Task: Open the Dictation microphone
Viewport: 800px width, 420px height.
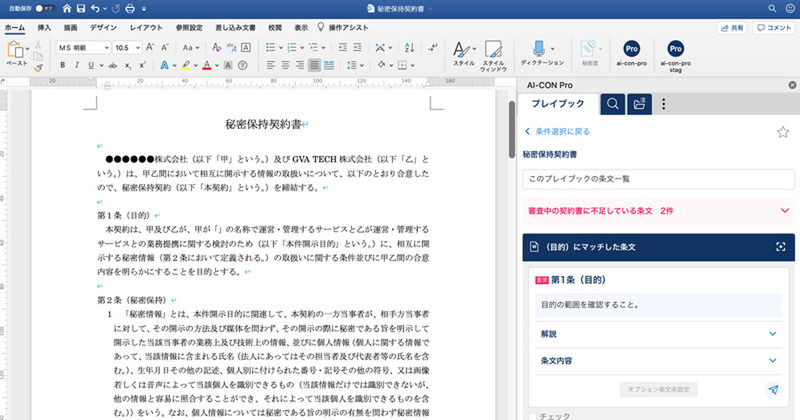Action: tap(538, 49)
